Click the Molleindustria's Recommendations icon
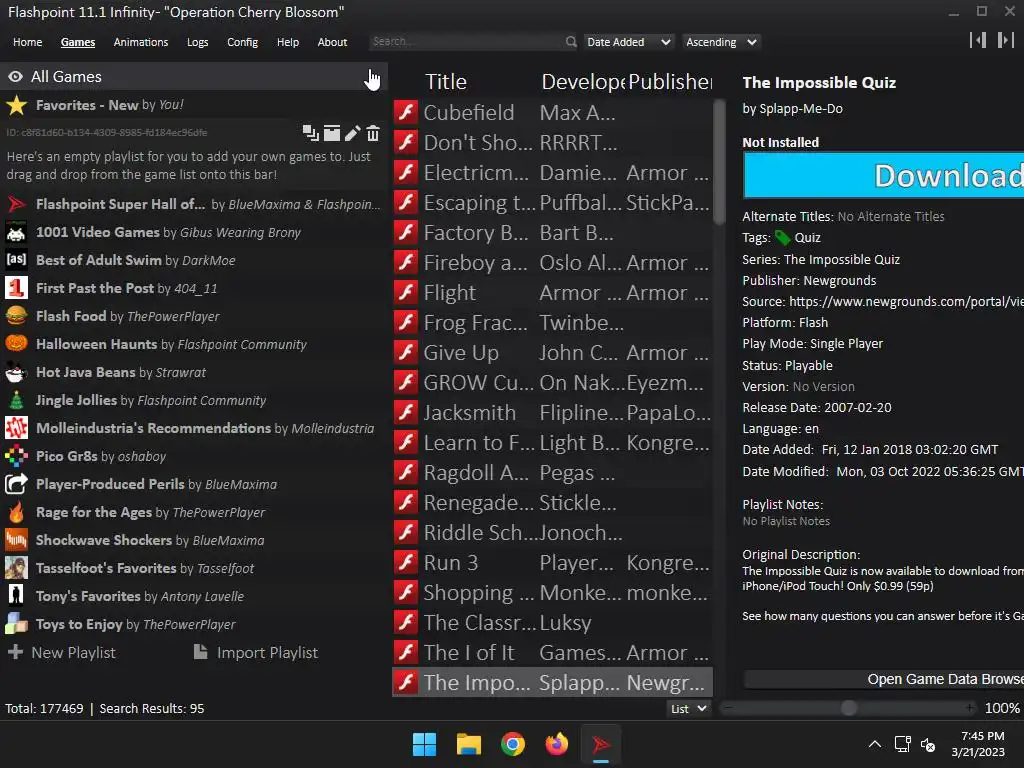This screenshot has height=768, width=1024. click(x=16, y=428)
